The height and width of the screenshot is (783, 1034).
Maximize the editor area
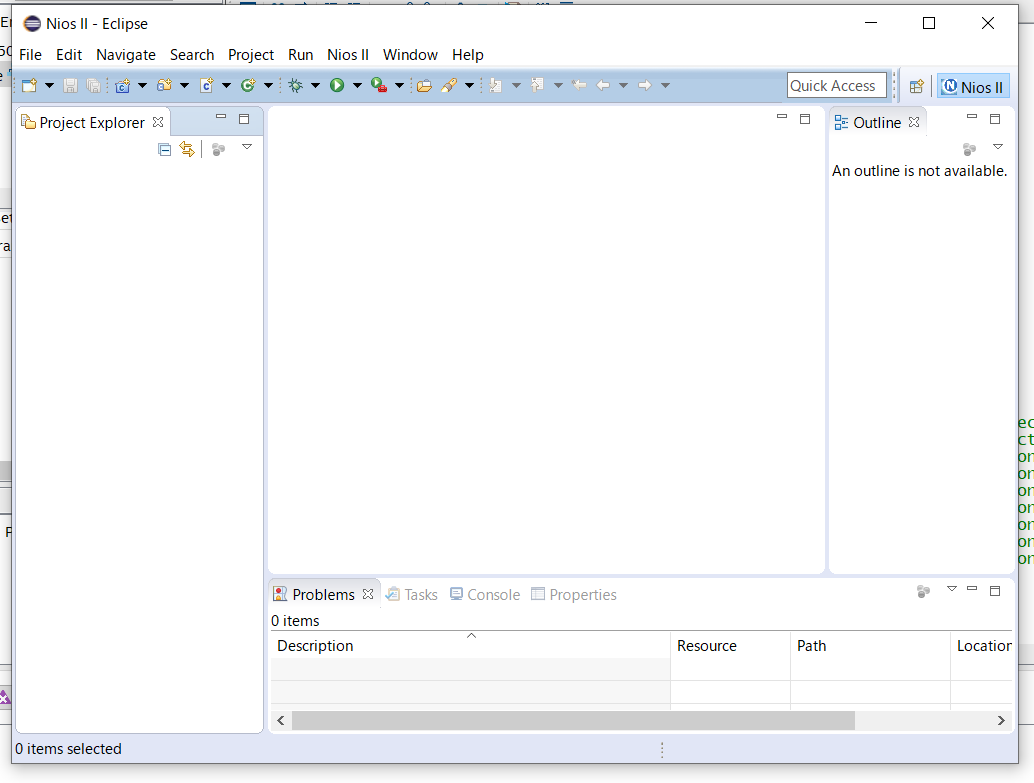coord(805,119)
